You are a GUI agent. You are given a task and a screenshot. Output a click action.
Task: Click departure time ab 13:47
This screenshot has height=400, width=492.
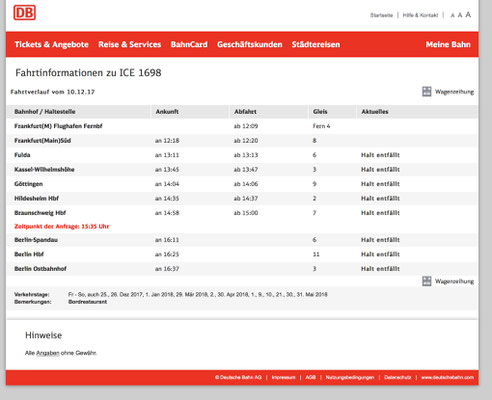[x=246, y=169]
